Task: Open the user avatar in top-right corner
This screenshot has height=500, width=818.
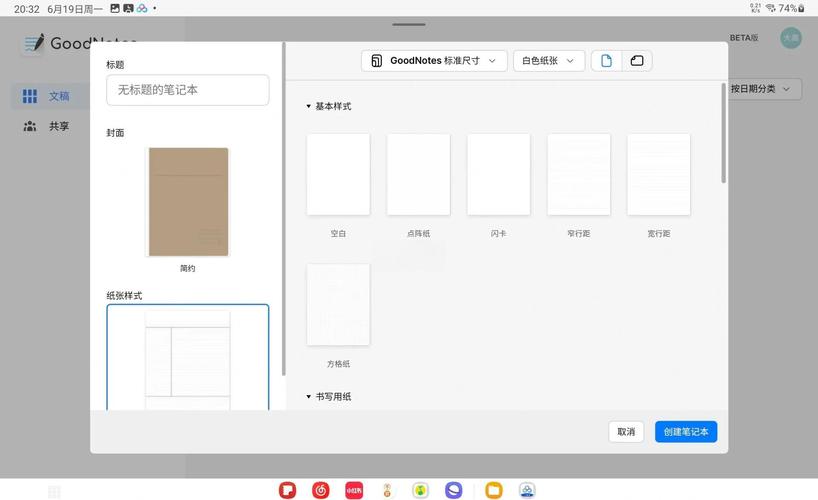Action: (791, 38)
